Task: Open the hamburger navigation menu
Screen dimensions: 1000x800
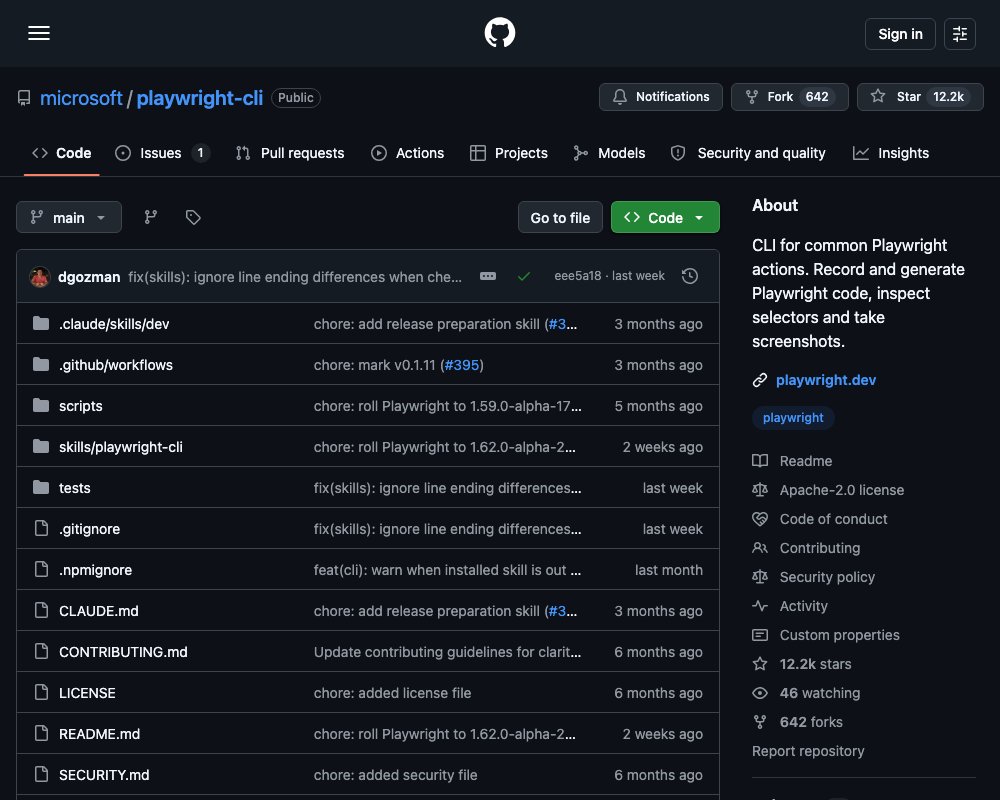Action: click(x=39, y=33)
